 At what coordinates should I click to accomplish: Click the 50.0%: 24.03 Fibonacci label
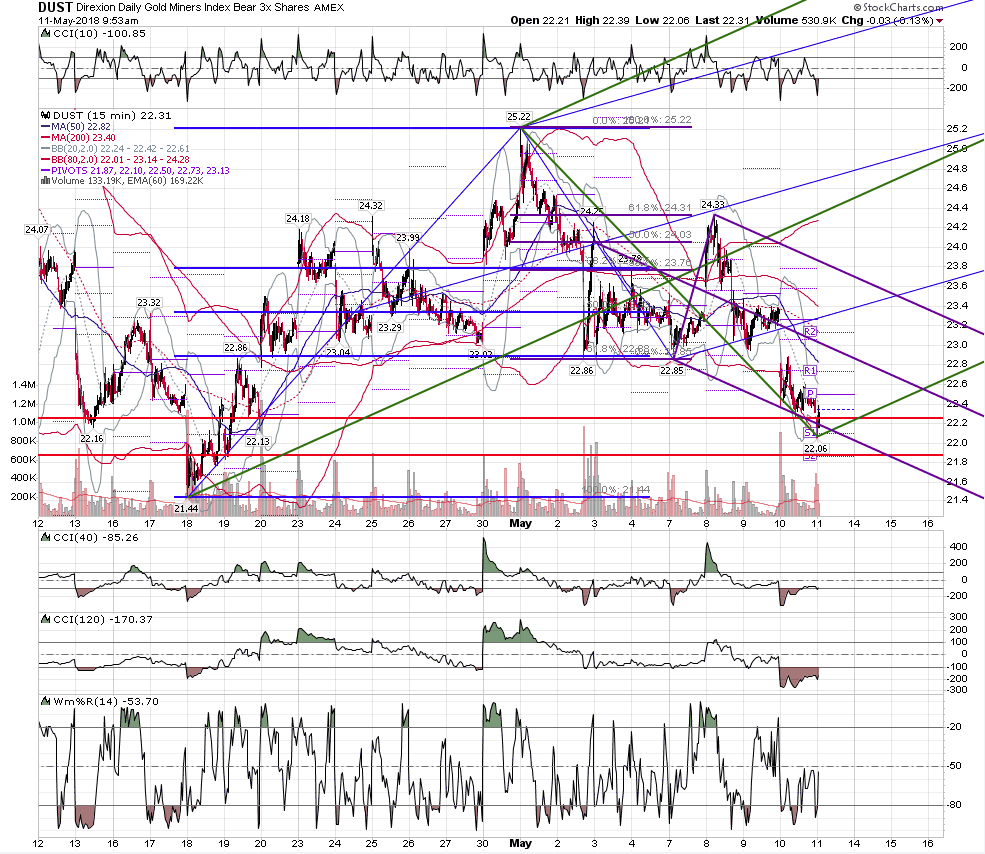[x=660, y=234]
